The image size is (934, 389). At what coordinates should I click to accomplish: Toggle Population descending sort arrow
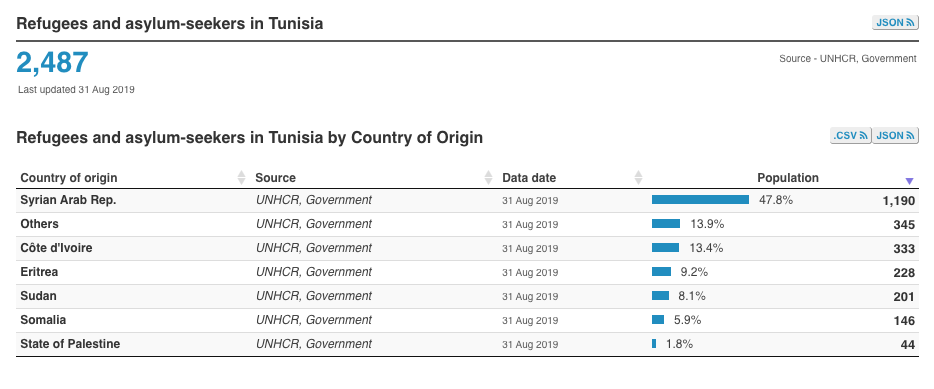(909, 181)
